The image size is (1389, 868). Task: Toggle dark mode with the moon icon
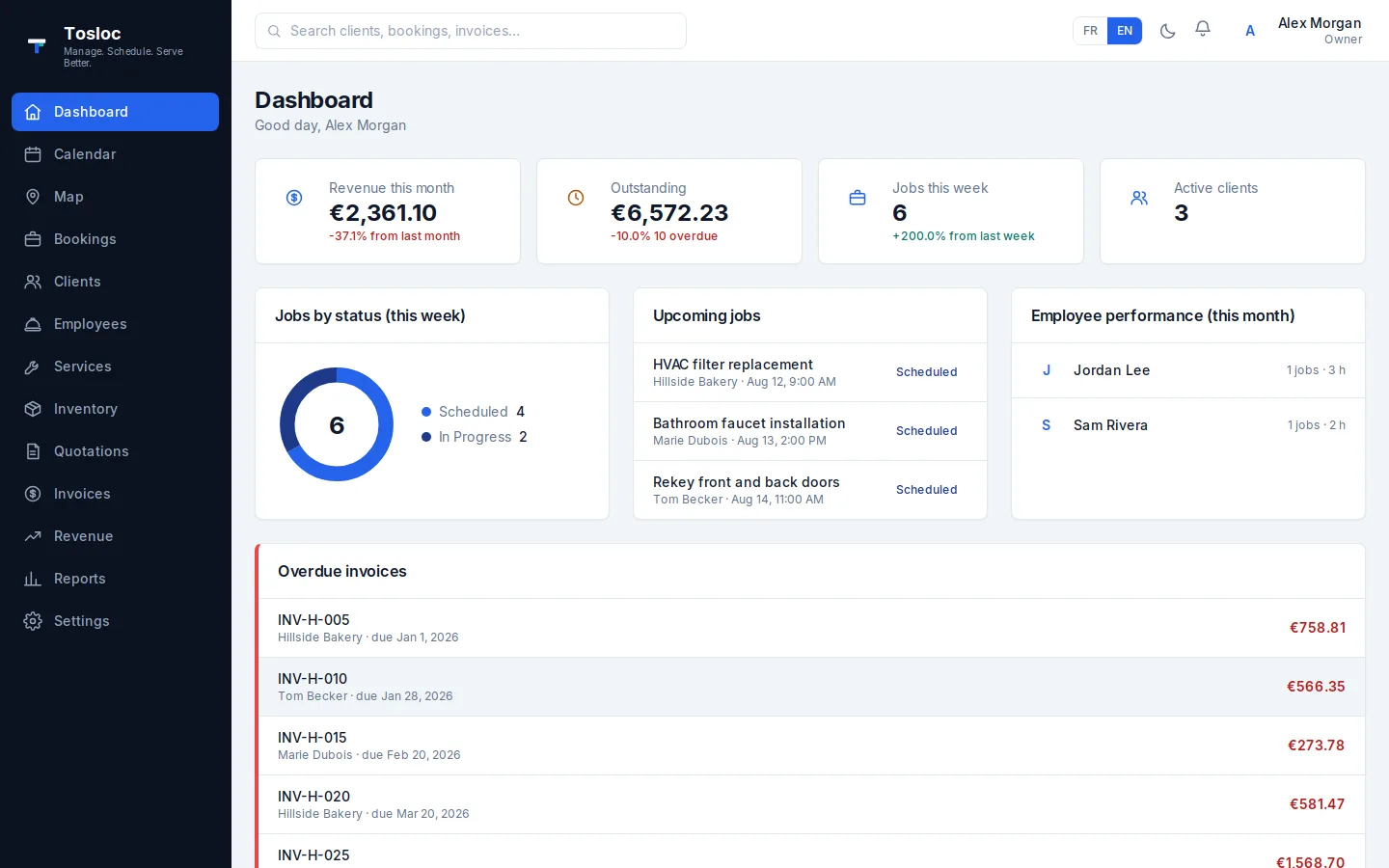point(1167,31)
